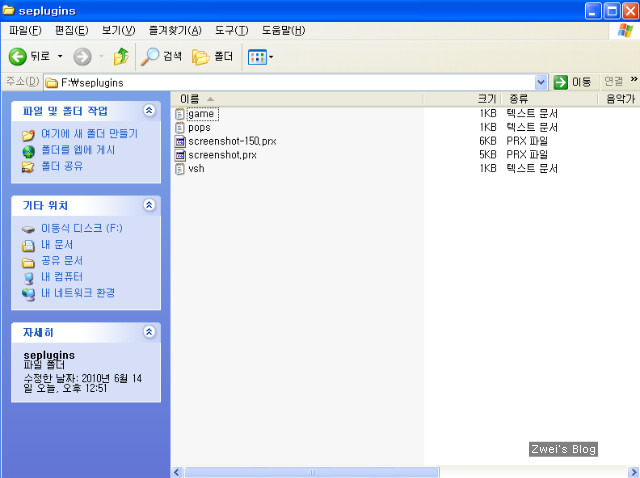
Task: Select the screenshot-150.prx file
Action: pos(232,141)
